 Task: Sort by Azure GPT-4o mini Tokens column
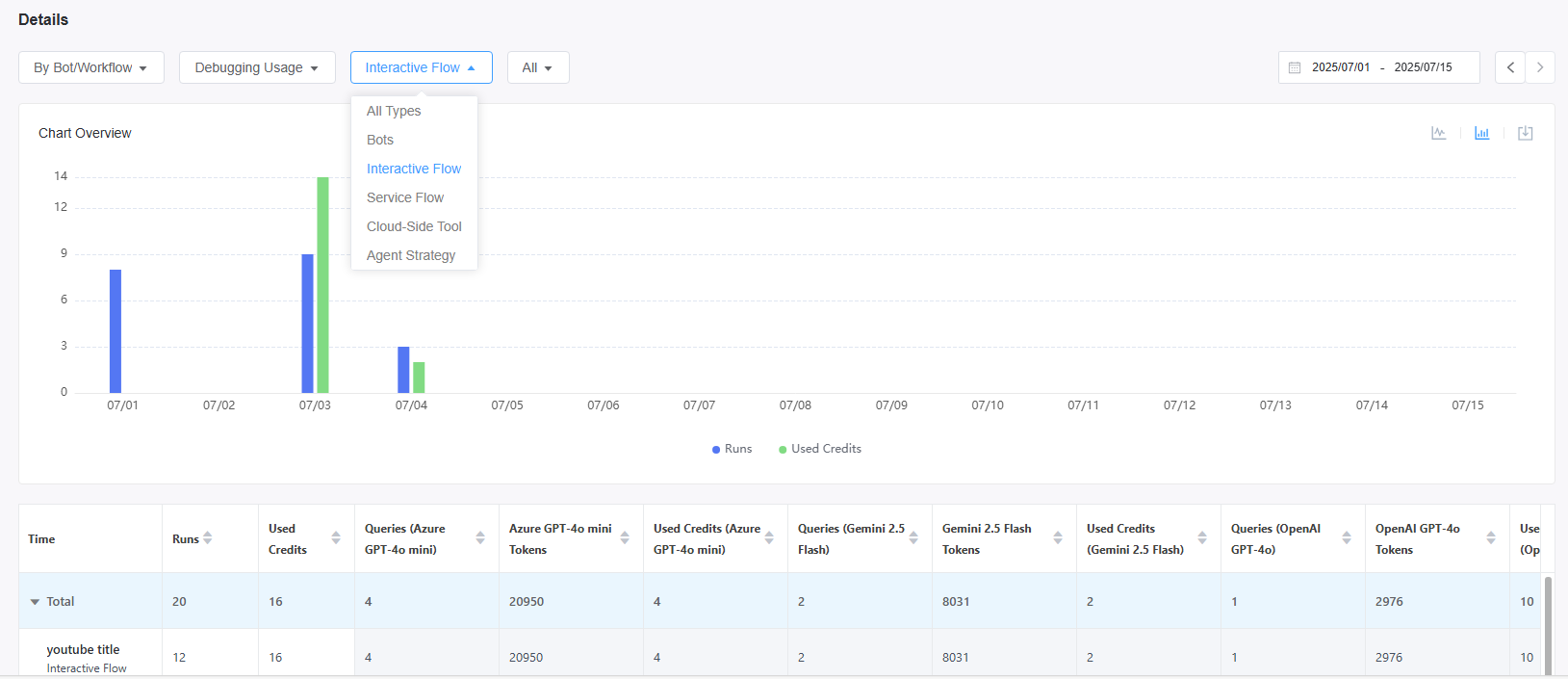pyautogui.click(x=625, y=538)
